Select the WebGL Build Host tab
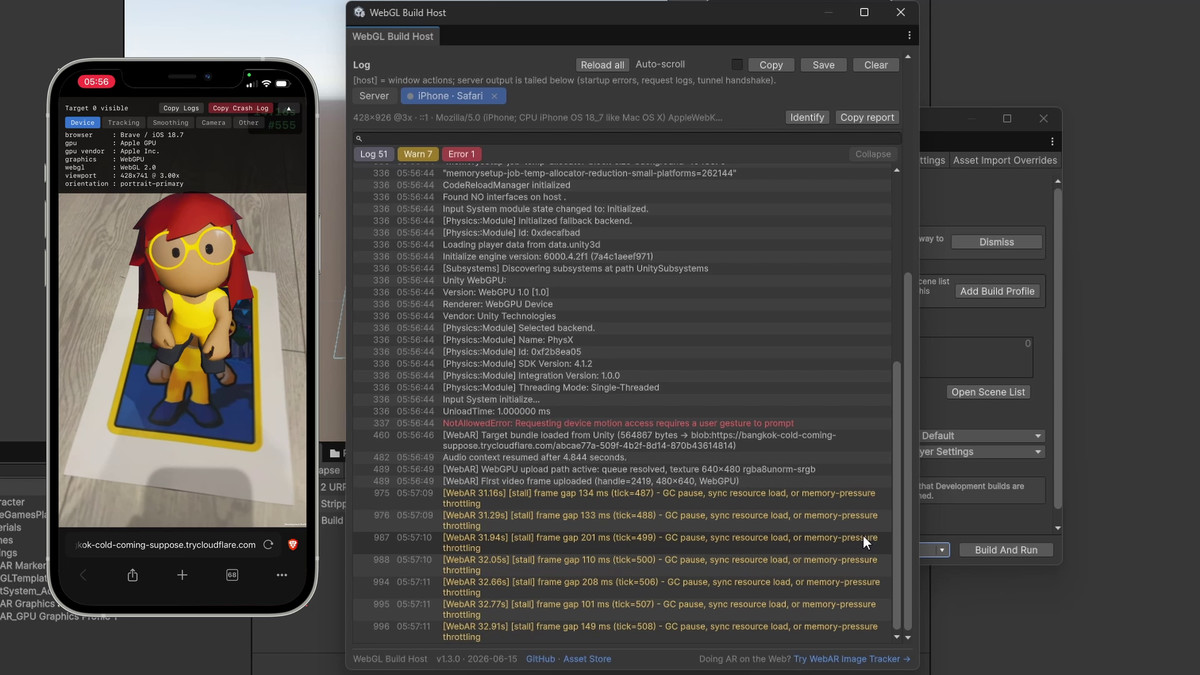Screen dimensions: 1200x675 tap(393, 36)
